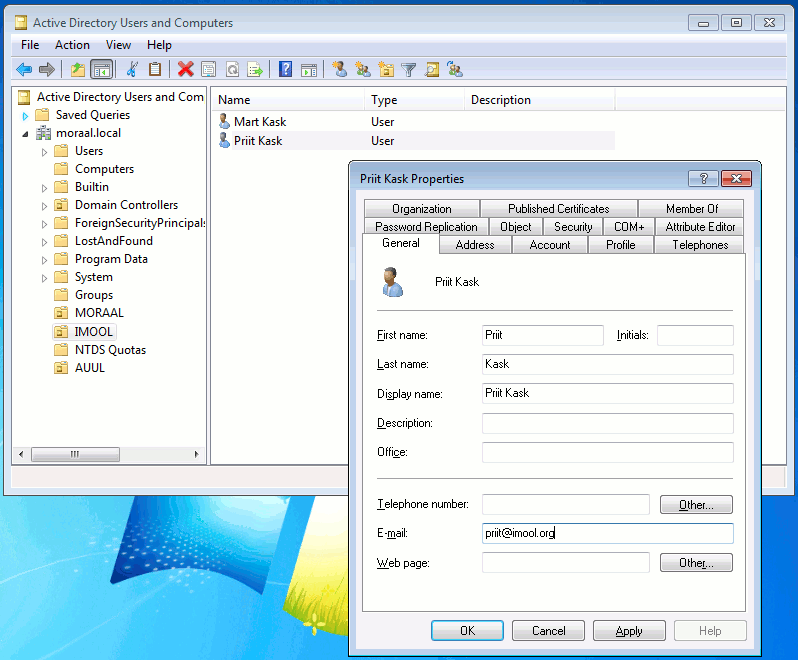Switch to the Address tab

475,245
